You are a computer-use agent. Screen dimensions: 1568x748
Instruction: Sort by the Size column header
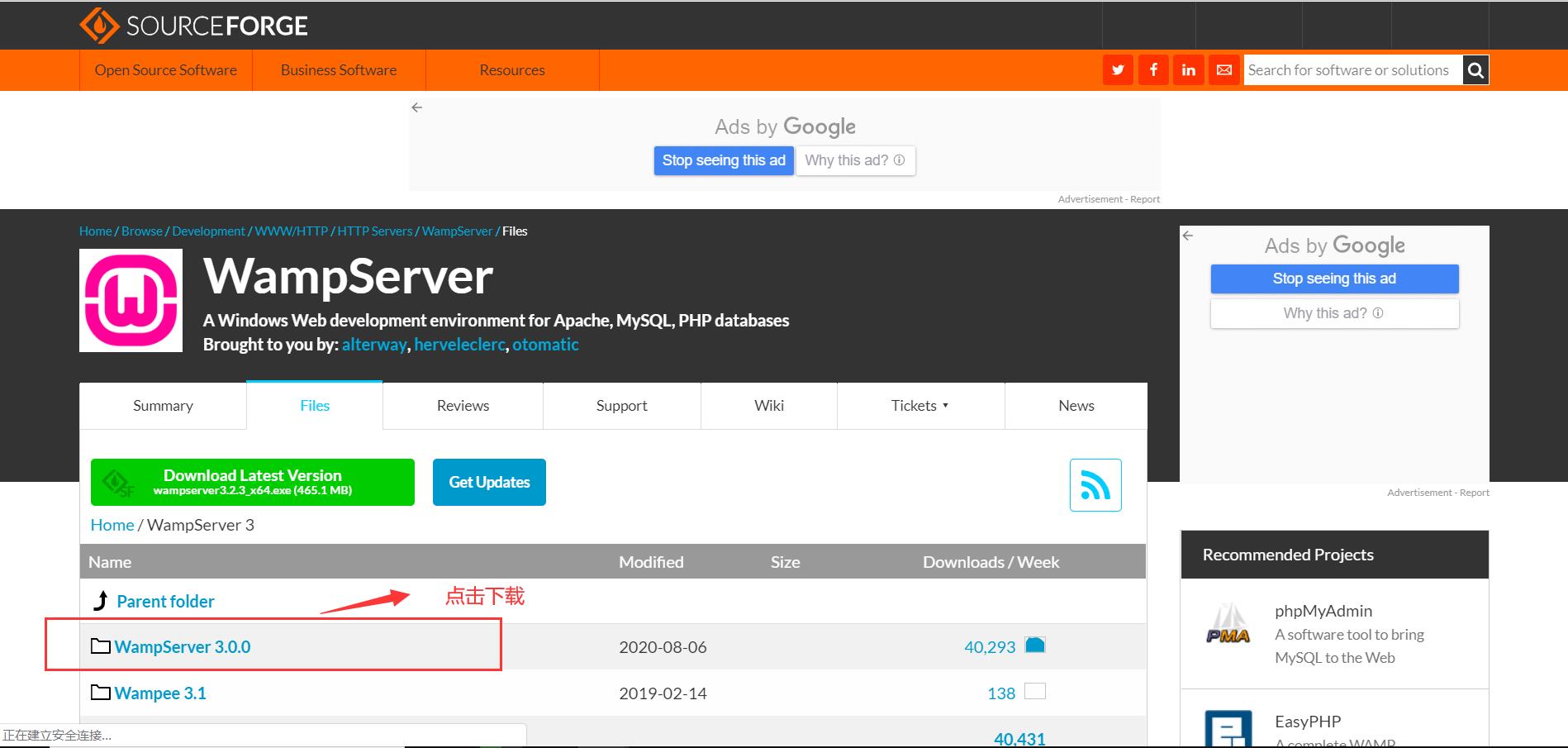(785, 562)
